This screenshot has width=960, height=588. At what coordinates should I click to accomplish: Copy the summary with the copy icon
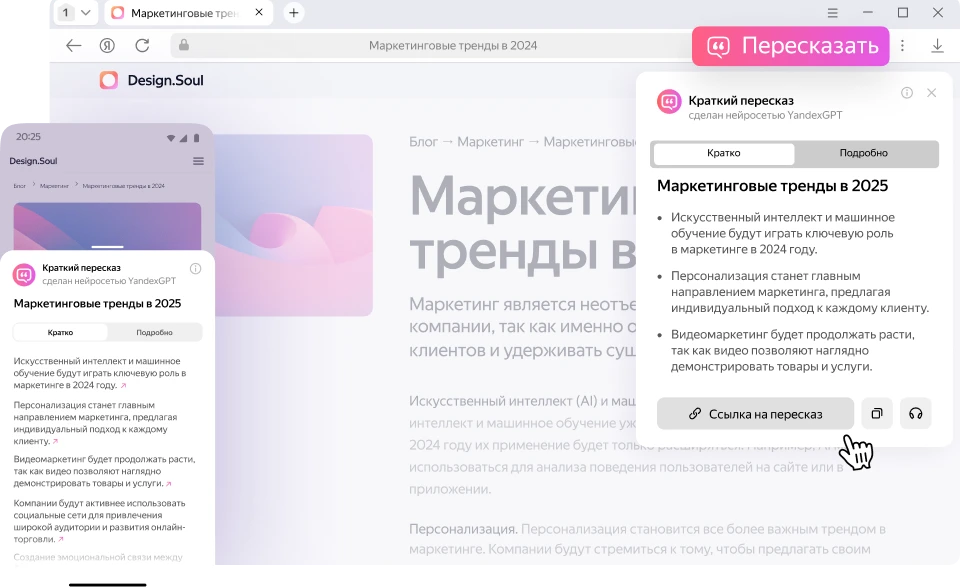877,414
